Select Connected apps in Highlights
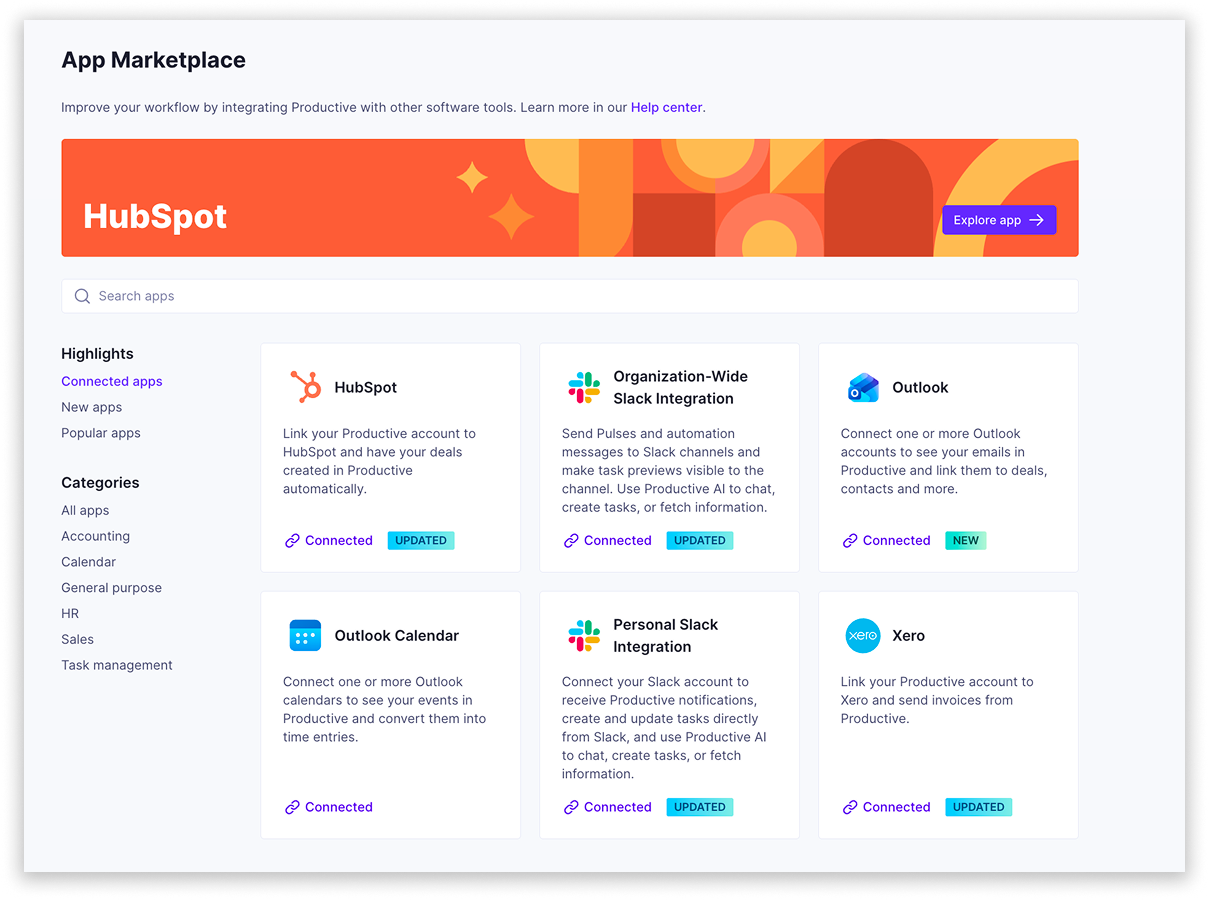1209x900 pixels. coord(111,381)
